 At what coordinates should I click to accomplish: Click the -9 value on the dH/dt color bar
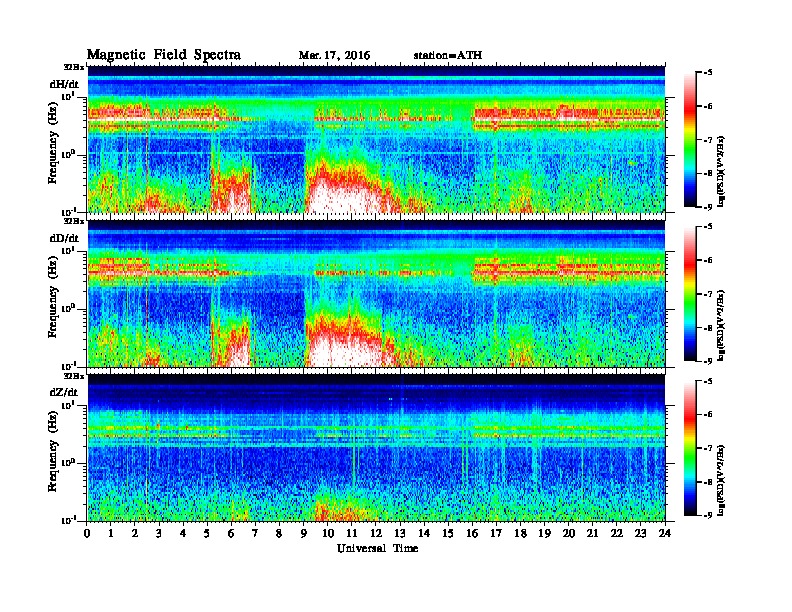708,206
